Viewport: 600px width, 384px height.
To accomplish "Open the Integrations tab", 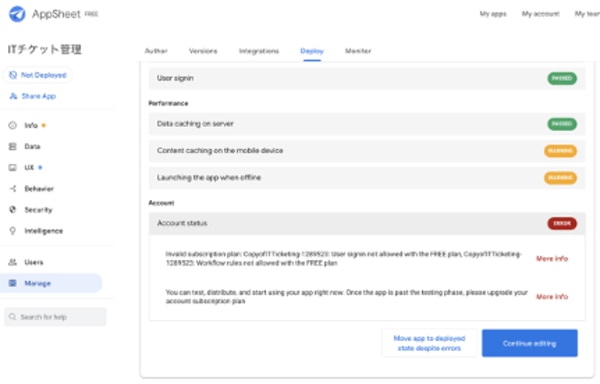I will point(259,51).
